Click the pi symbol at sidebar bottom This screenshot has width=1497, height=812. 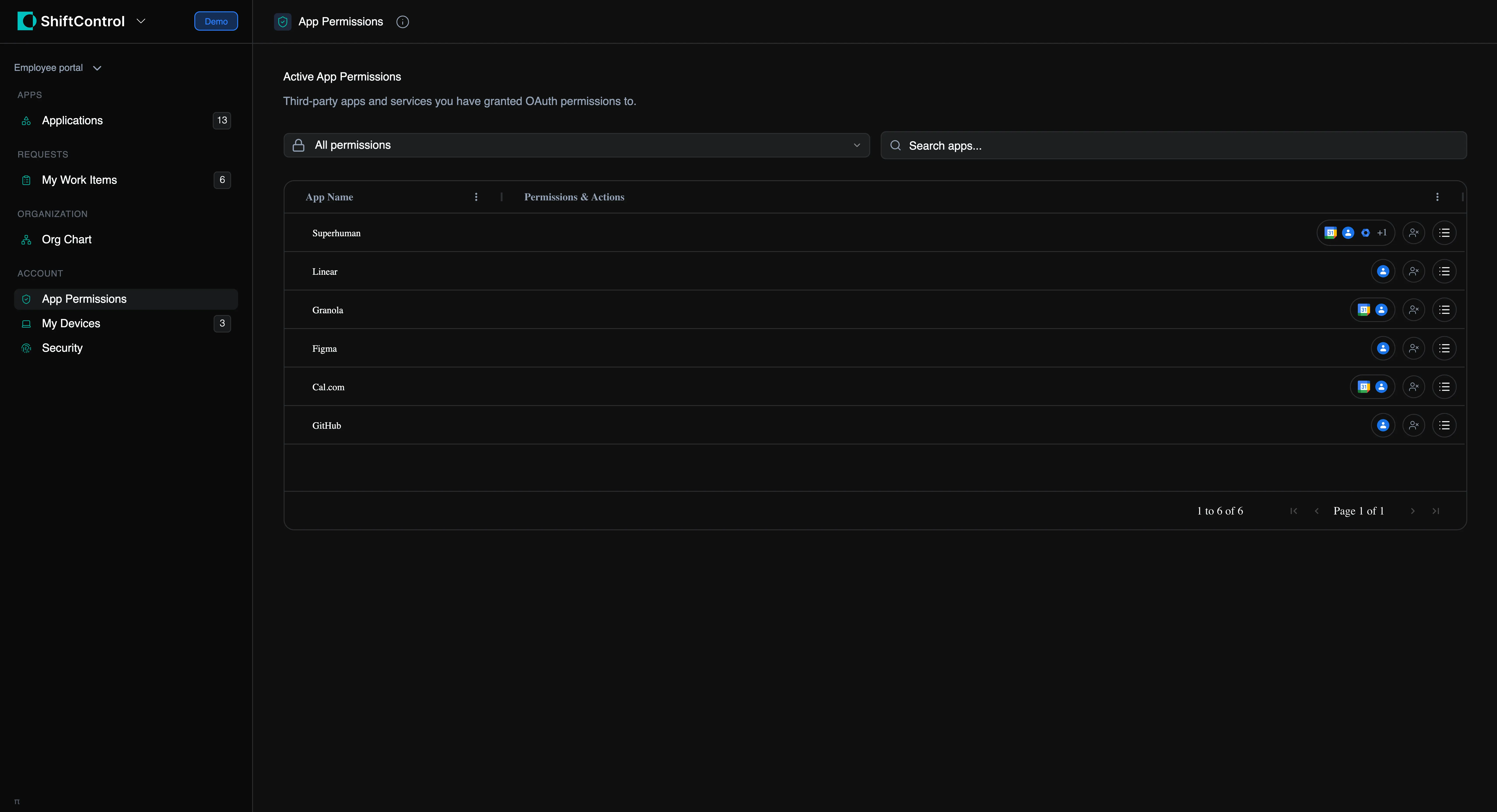[x=17, y=801]
